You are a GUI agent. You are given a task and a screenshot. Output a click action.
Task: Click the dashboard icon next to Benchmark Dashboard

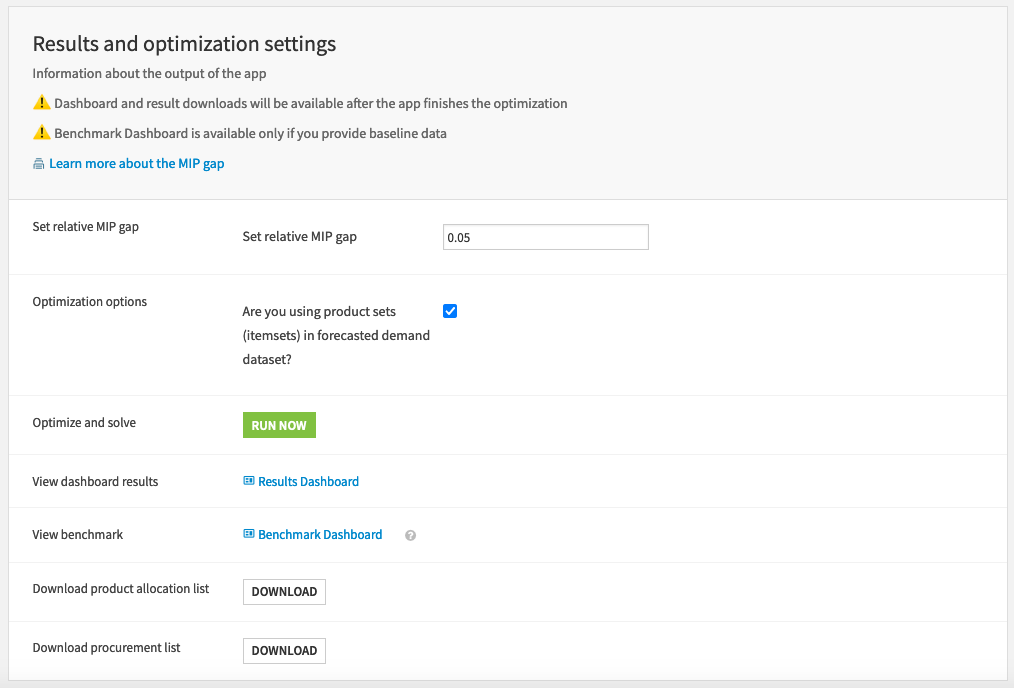coord(248,533)
